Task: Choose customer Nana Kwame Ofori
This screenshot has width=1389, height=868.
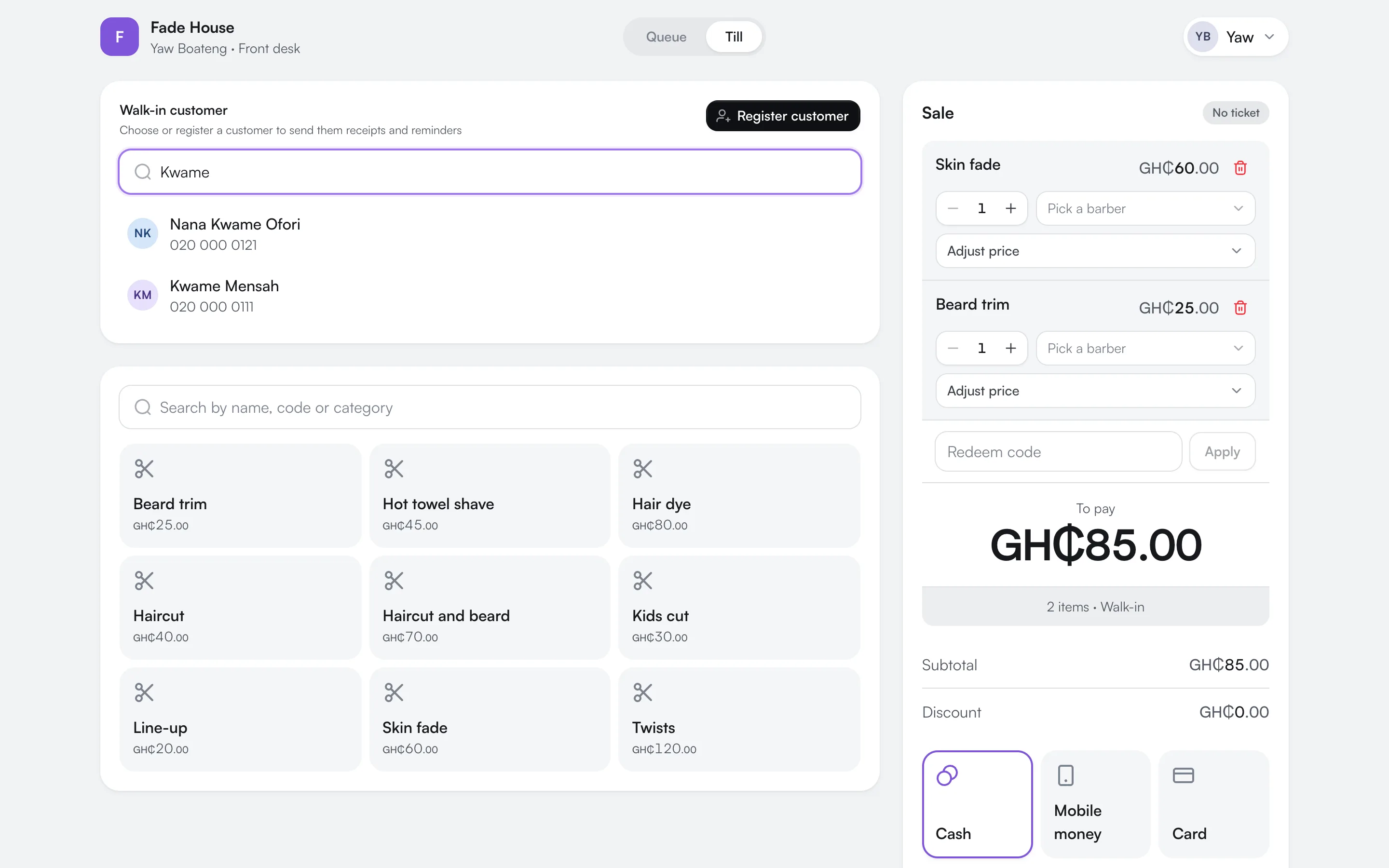Action: 489,234
